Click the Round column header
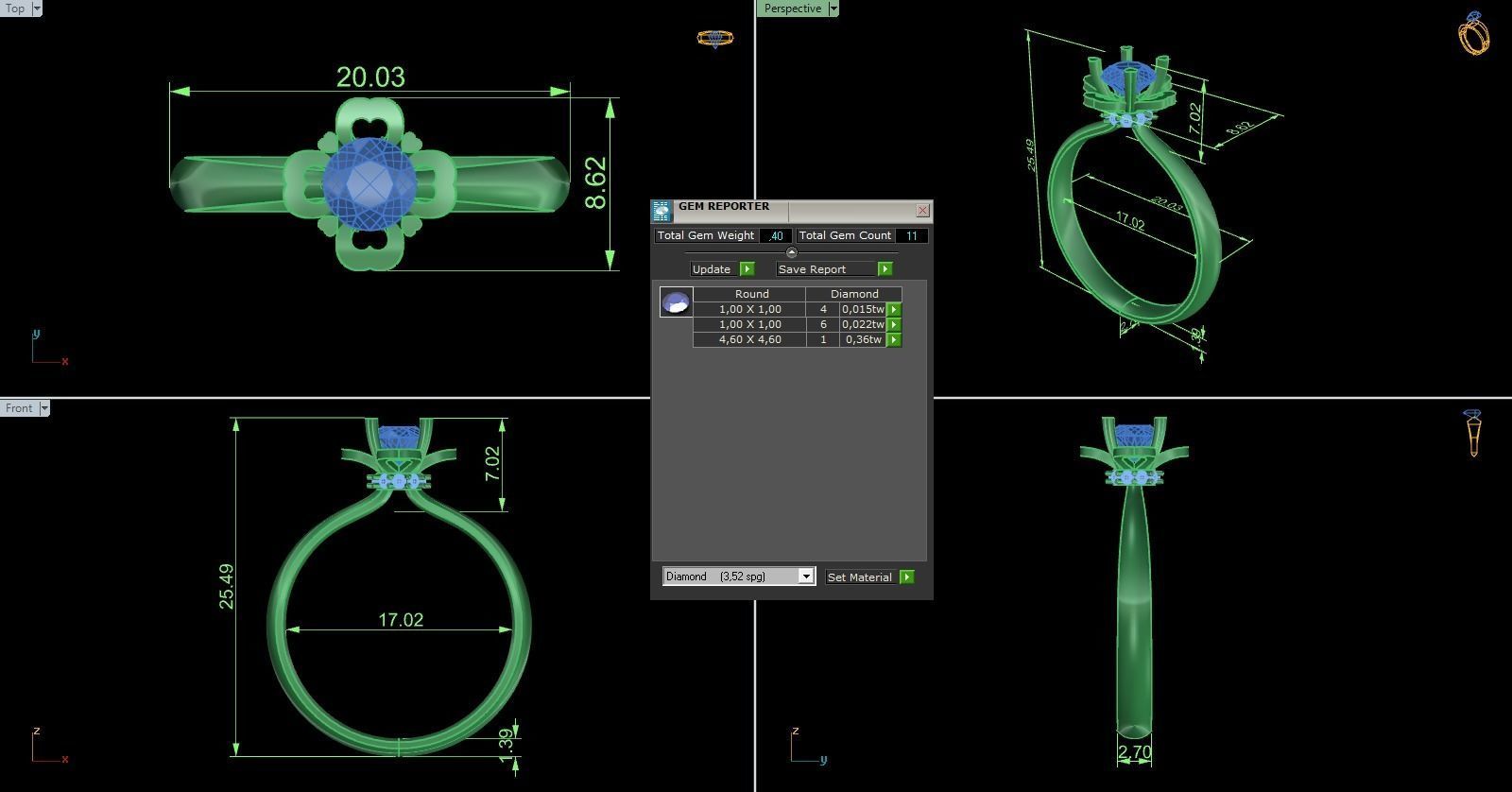This screenshot has height=792, width=1512. coord(751,294)
